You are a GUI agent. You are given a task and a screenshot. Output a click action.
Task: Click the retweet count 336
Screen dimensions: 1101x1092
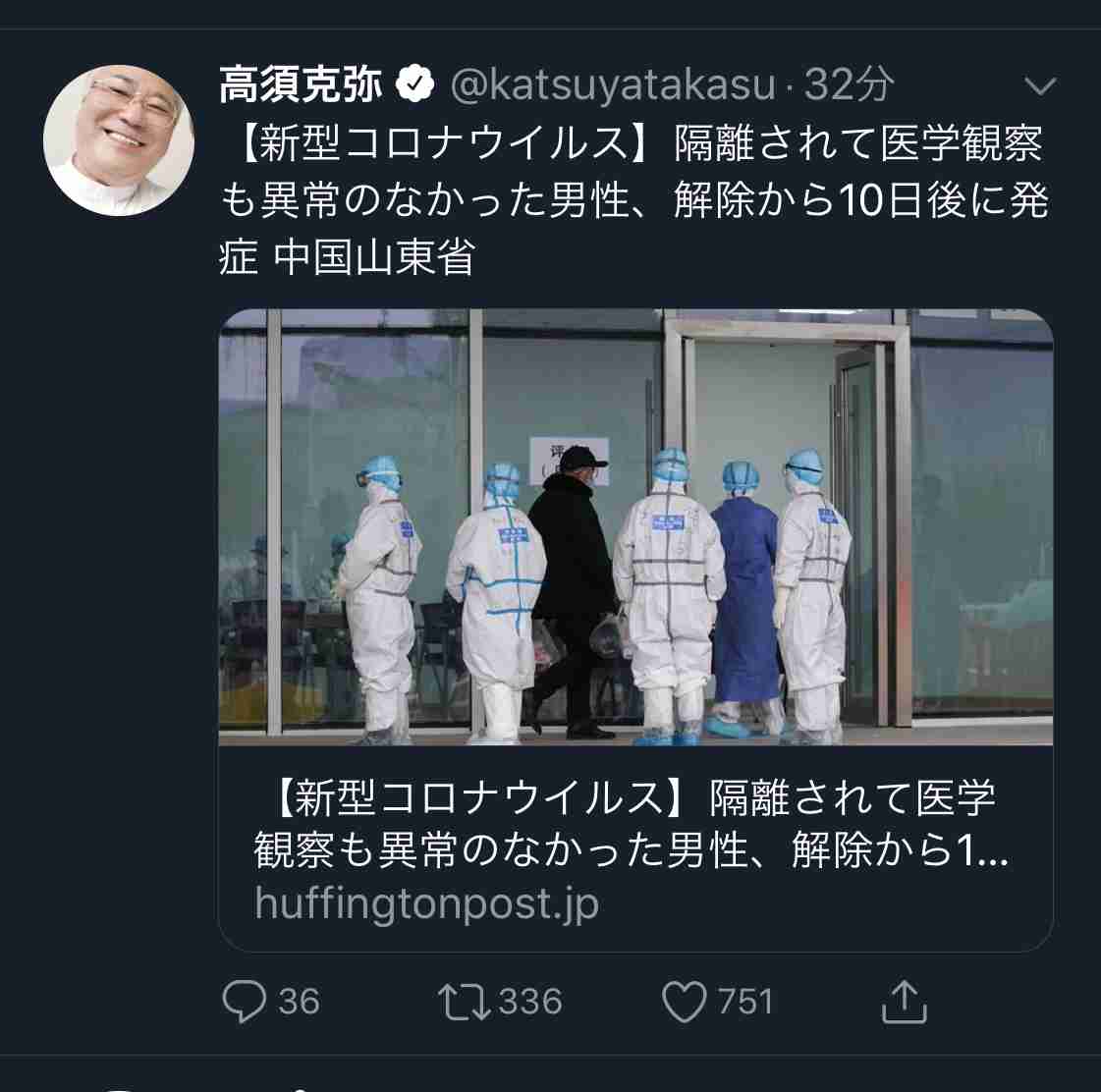pos(530,1001)
